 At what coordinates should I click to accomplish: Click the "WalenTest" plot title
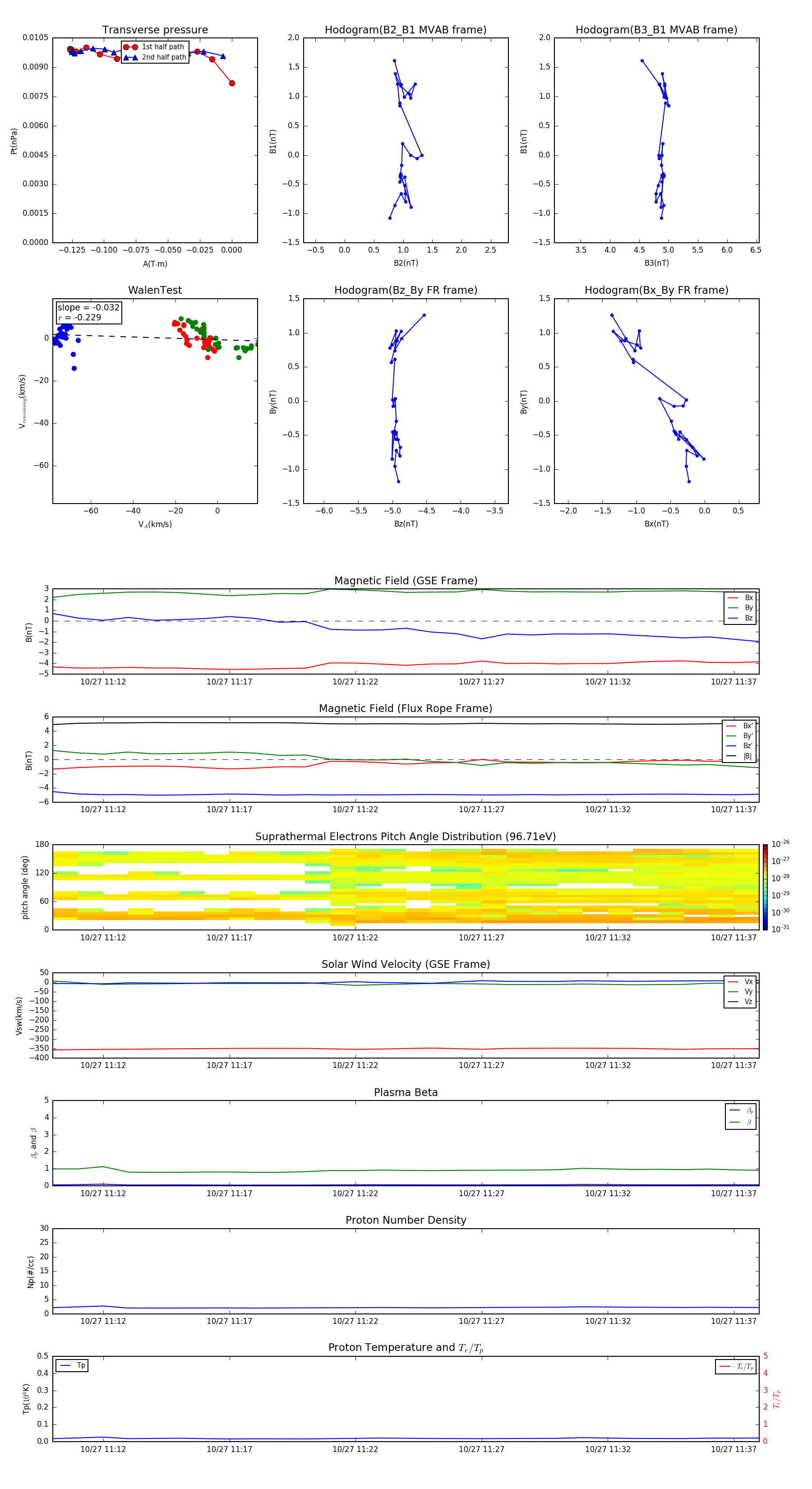[155, 290]
